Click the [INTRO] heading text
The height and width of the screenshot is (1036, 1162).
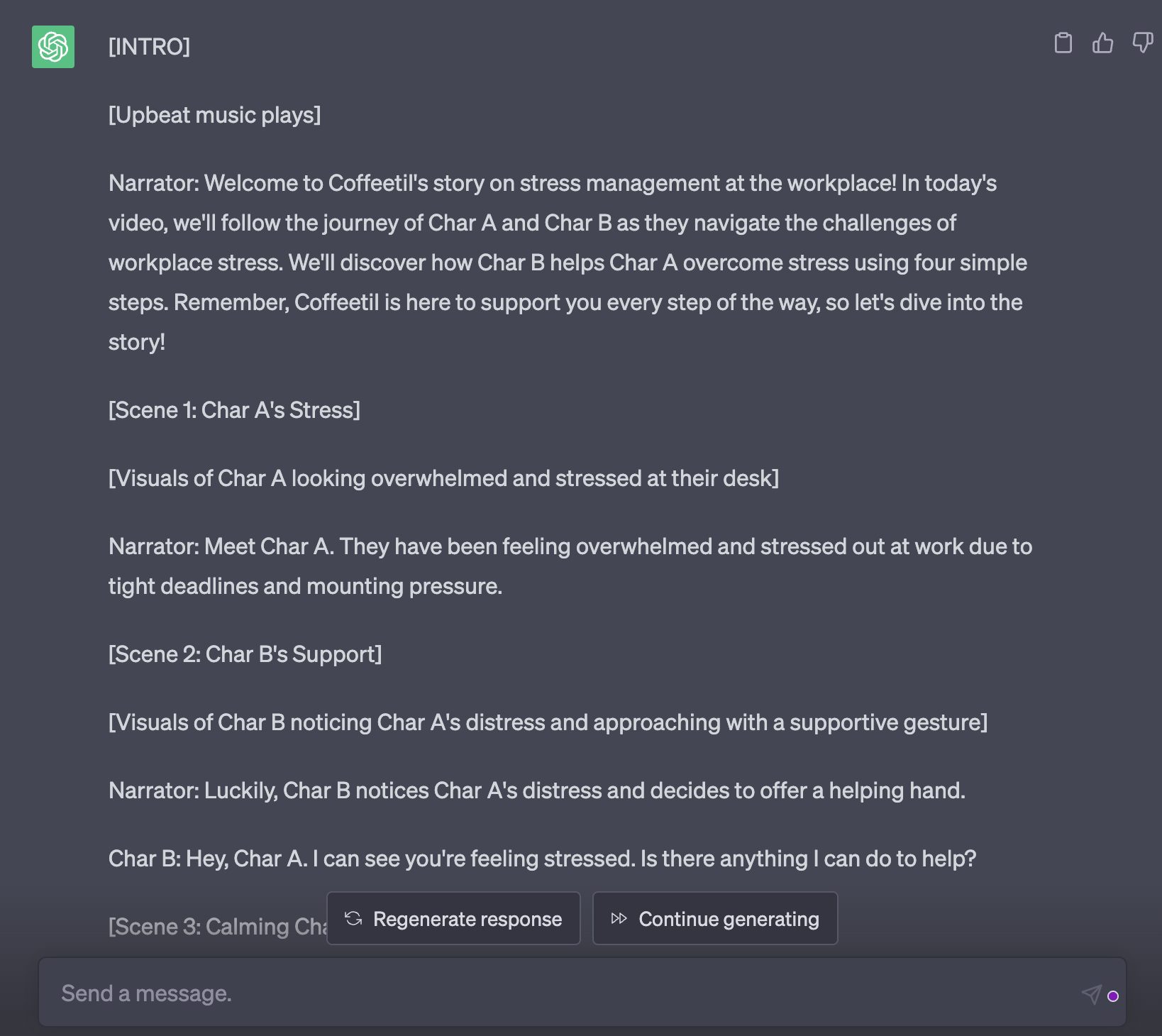[x=149, y=47]
